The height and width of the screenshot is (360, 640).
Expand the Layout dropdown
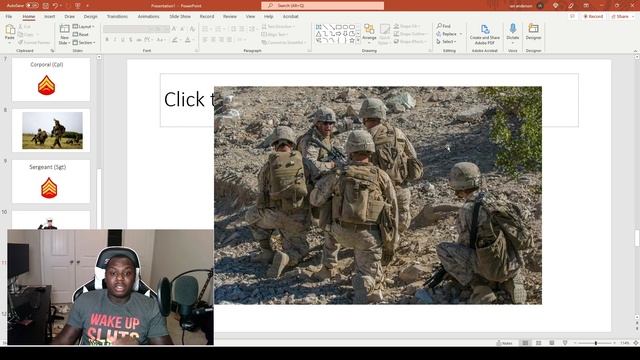(x=84, y=27)
